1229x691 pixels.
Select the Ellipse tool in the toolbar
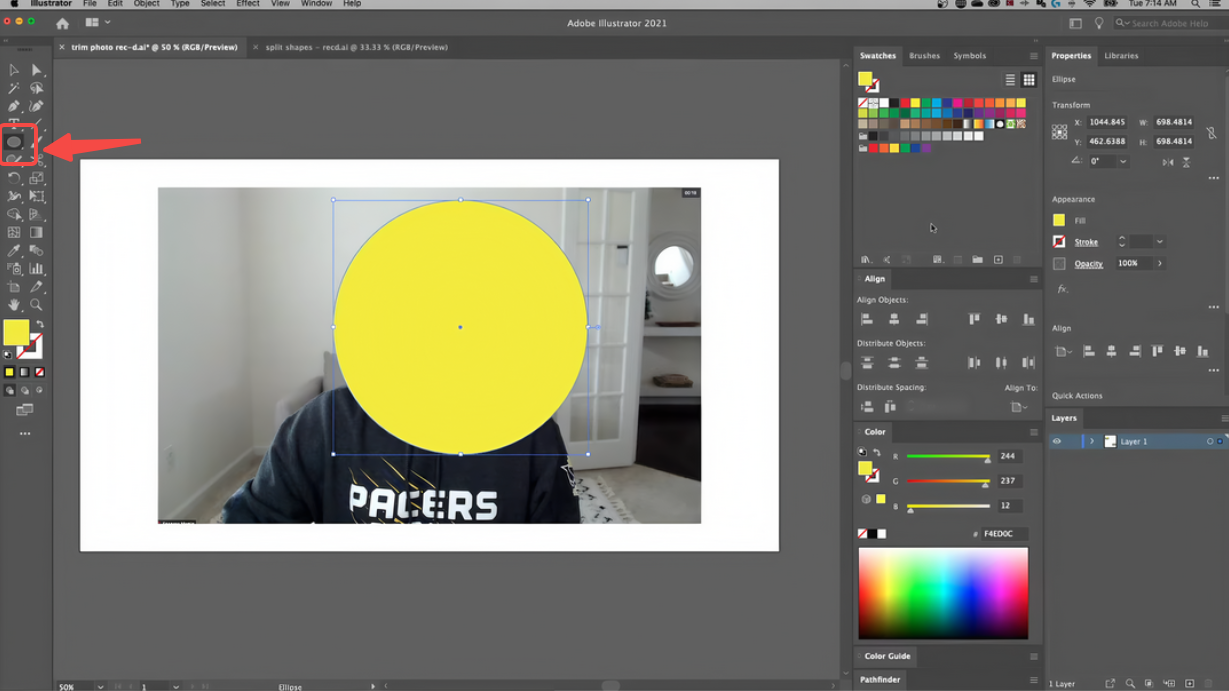[15, 142]
